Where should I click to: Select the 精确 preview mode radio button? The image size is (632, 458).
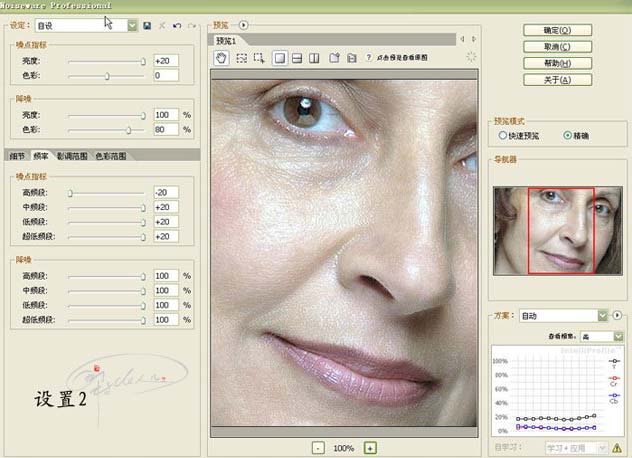[x=568, y=135]
